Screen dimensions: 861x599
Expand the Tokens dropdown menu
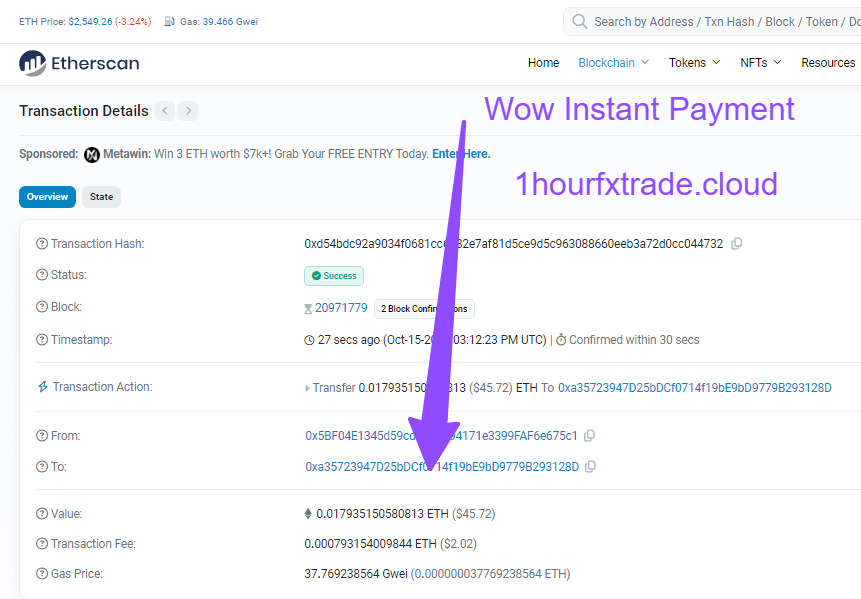pyautogui.click(x=694, y=63)
